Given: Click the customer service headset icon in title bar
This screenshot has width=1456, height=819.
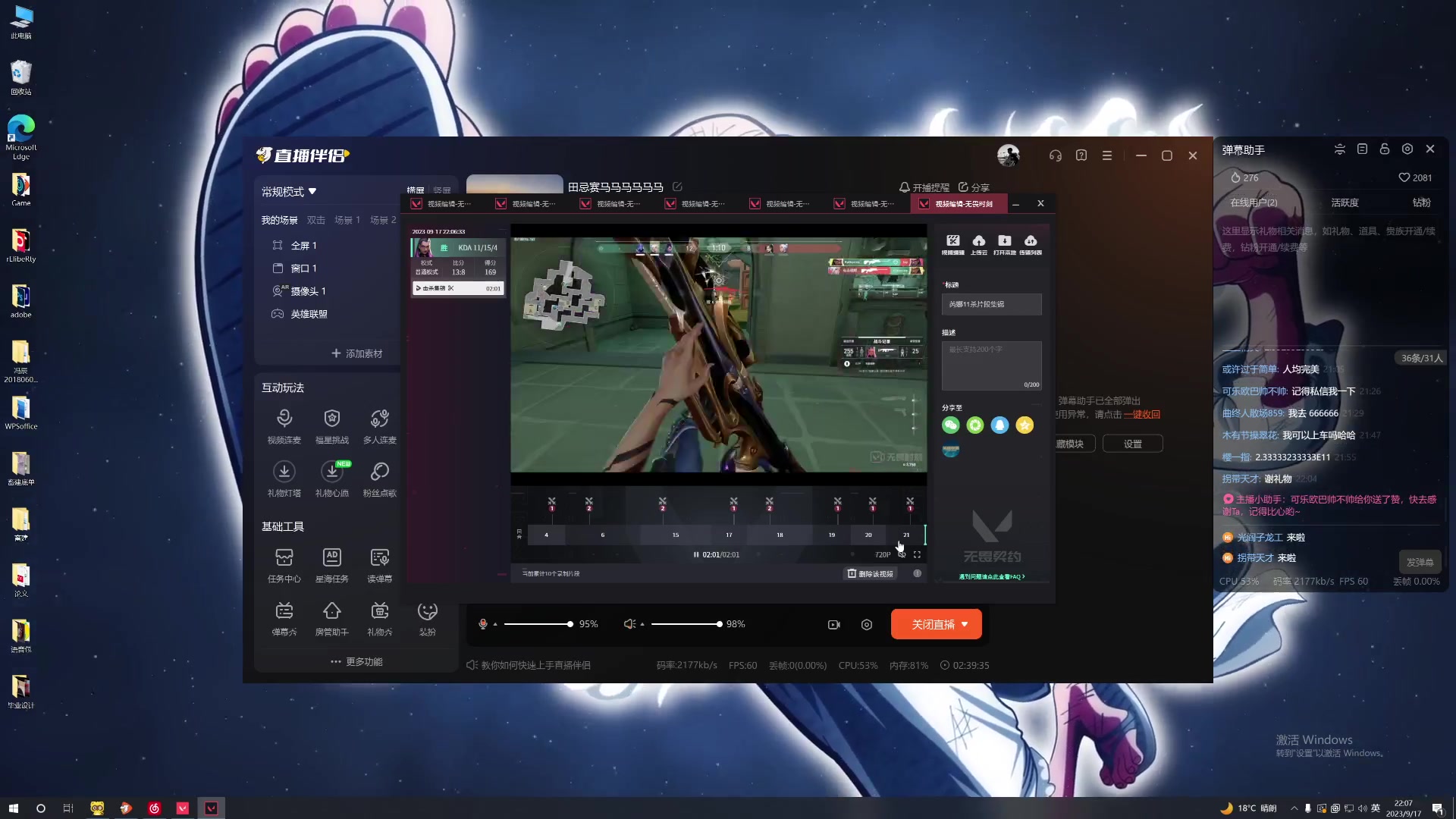Looking at the screenshot, I should (1056, 155).
